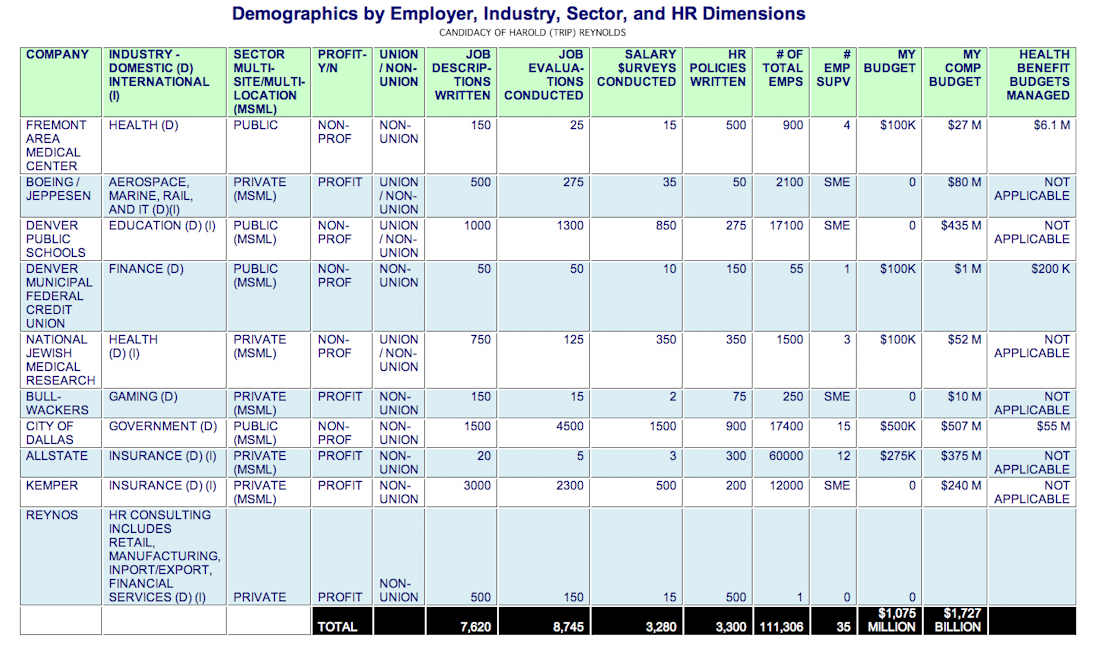Click the $500K budget value
The height and width of the screenshot is (645, 1100).
coord(898,427)
